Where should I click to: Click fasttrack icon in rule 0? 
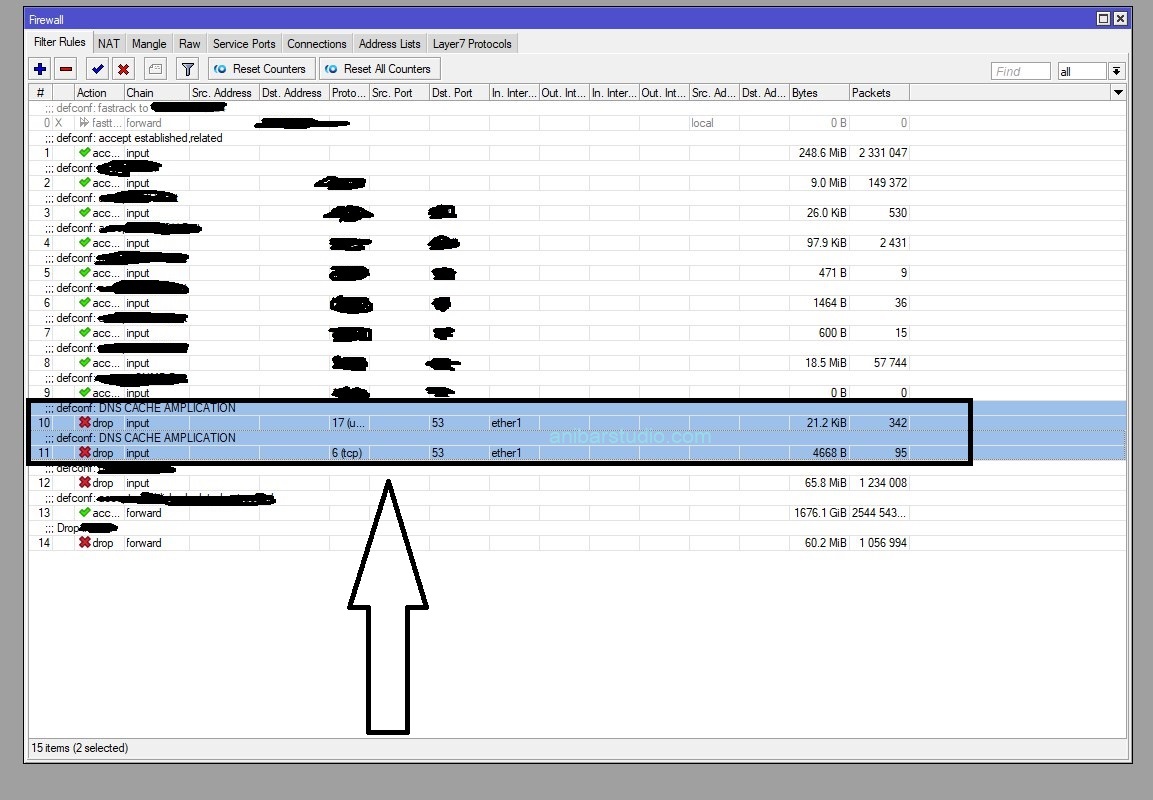tap(85, 123)
